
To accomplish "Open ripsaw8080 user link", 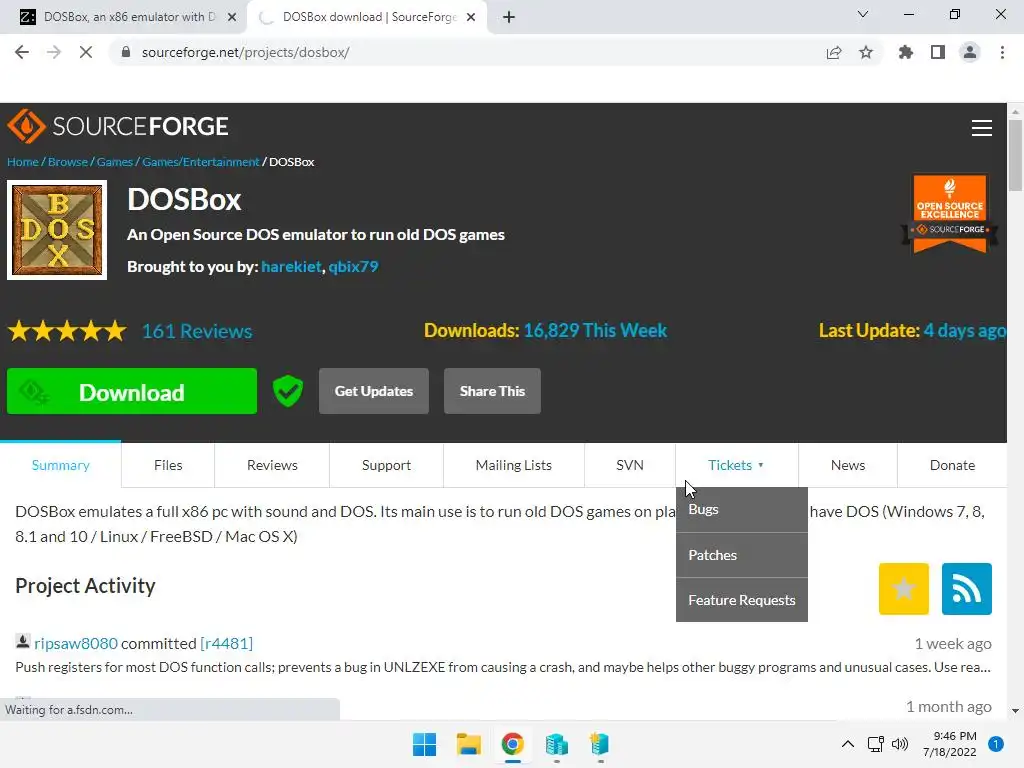I will pos(76,643).
